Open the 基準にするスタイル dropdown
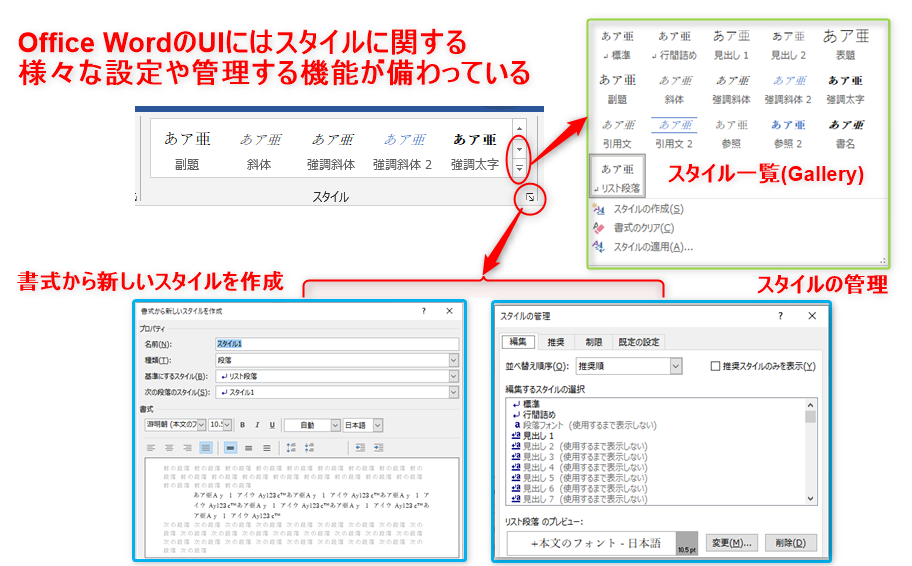The image size is (912, 566). point(453,376)
